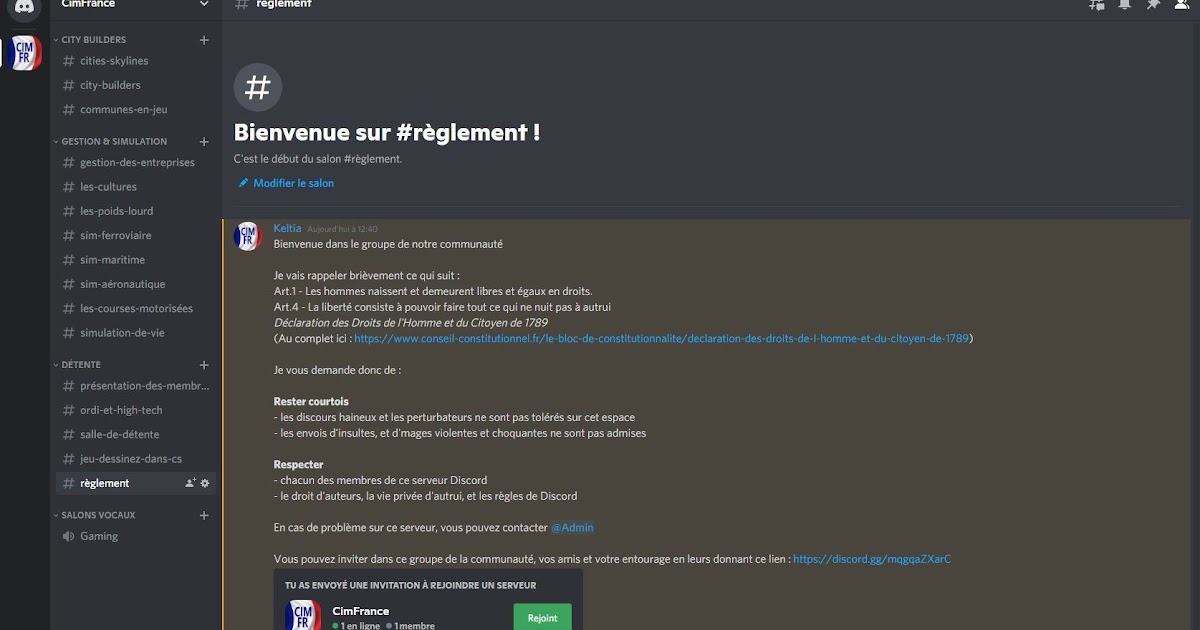Click the discord.gg invite link

point(871,558)
